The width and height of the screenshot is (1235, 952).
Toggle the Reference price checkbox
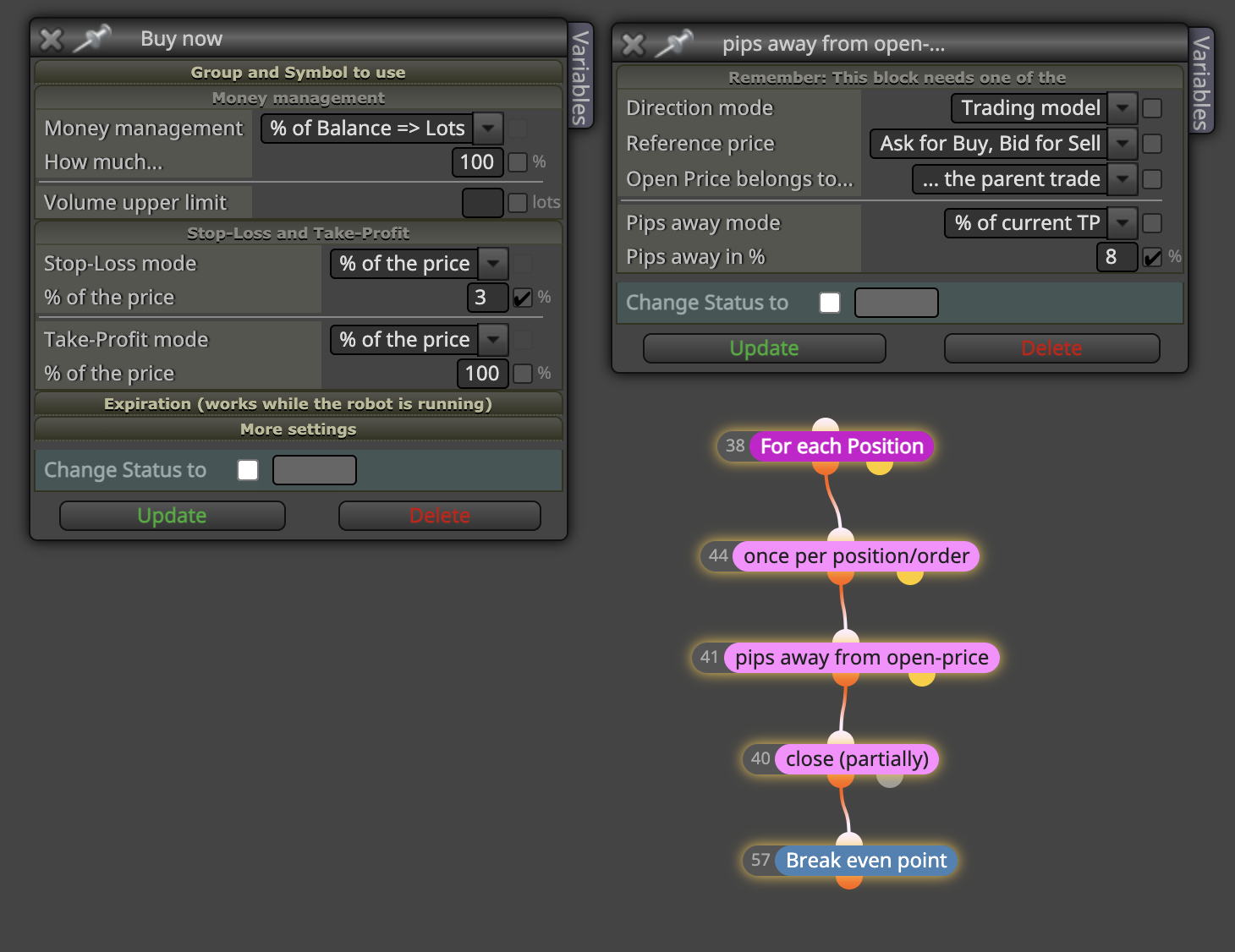tap(1152, 144)
